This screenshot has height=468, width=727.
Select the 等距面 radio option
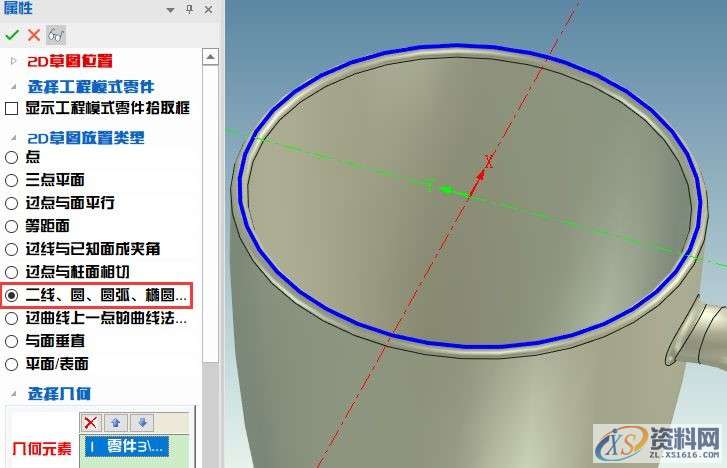11,226
